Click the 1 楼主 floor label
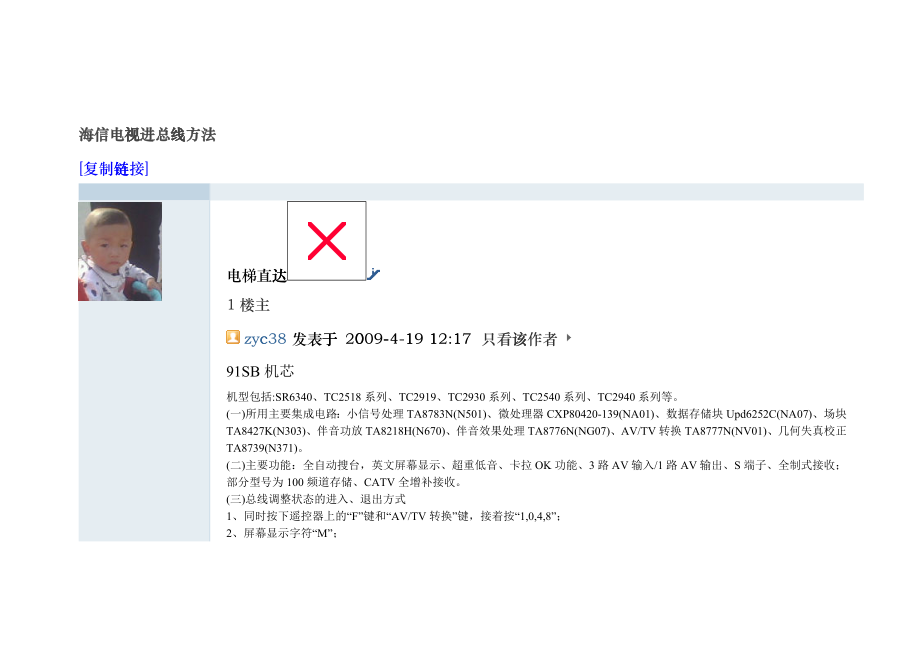This screenshot has height=651, width=920. pos(248,305)
